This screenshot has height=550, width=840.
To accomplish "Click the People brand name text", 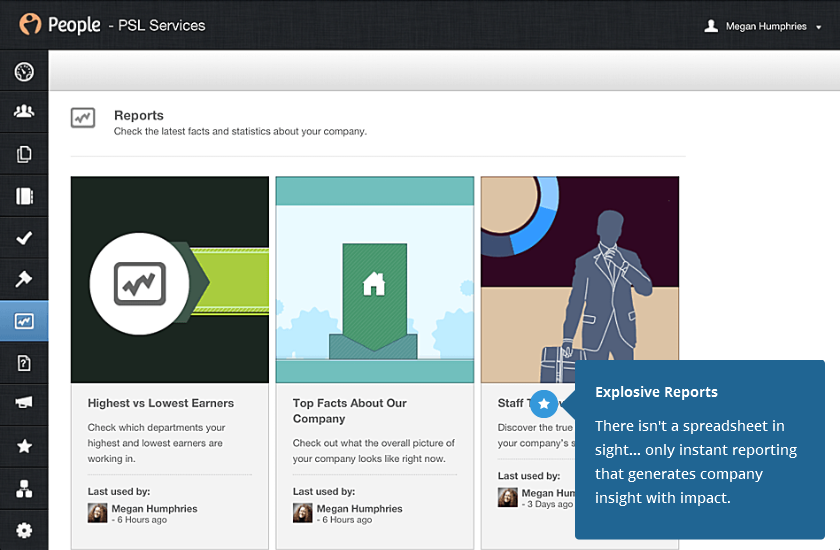I will pos(74,25).
